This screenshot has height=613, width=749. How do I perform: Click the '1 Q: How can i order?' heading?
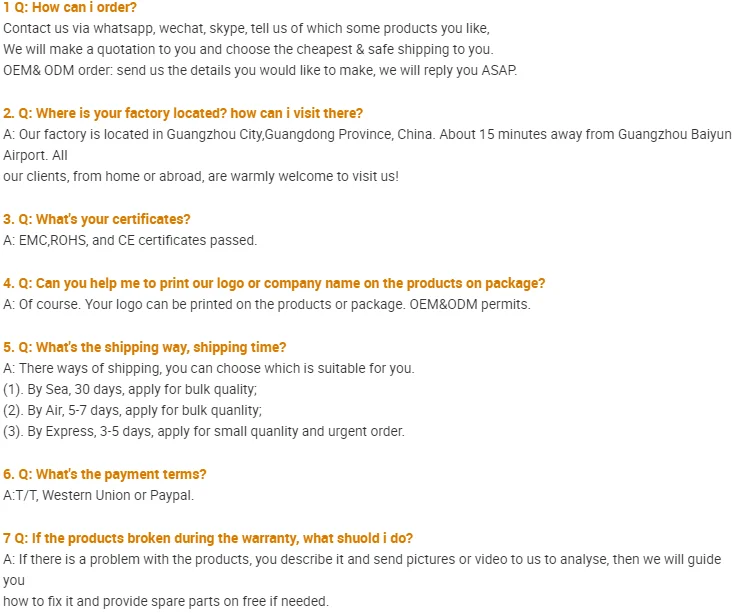point(70,8)
